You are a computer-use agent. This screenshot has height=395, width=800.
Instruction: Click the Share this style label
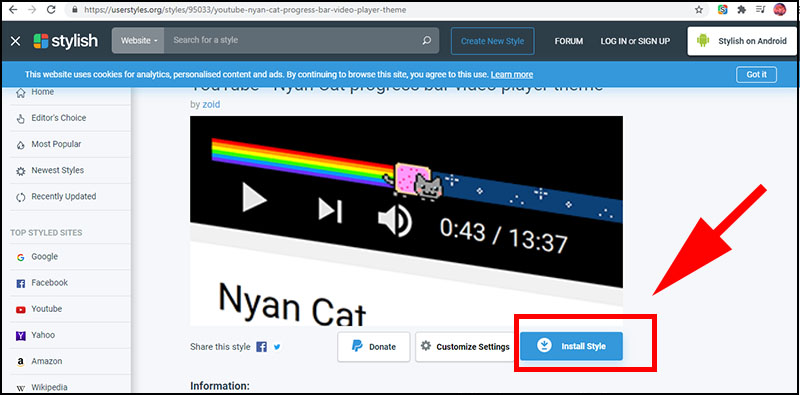point(220,347)
